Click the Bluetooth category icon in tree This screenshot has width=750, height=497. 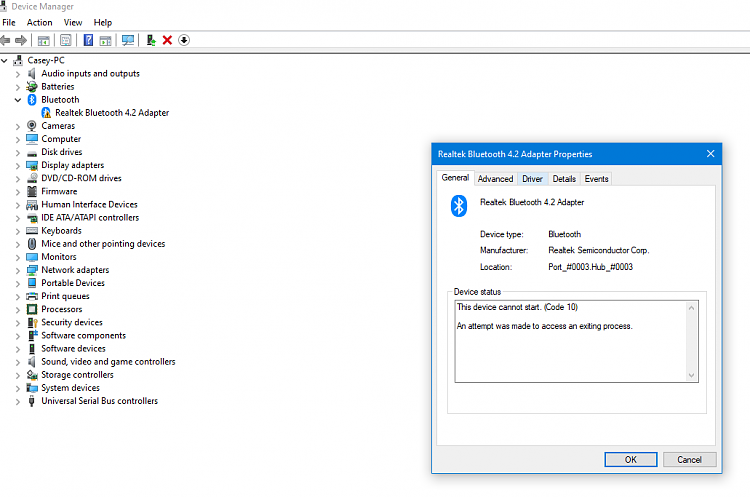click(x=32, y=99)
